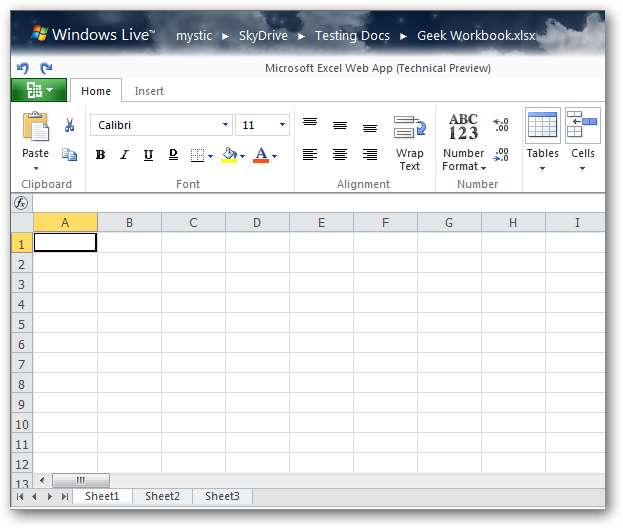Click the Align Text Left icon
Screen dimensions: 623x528
pyautogui.click(x=310, y=154)
